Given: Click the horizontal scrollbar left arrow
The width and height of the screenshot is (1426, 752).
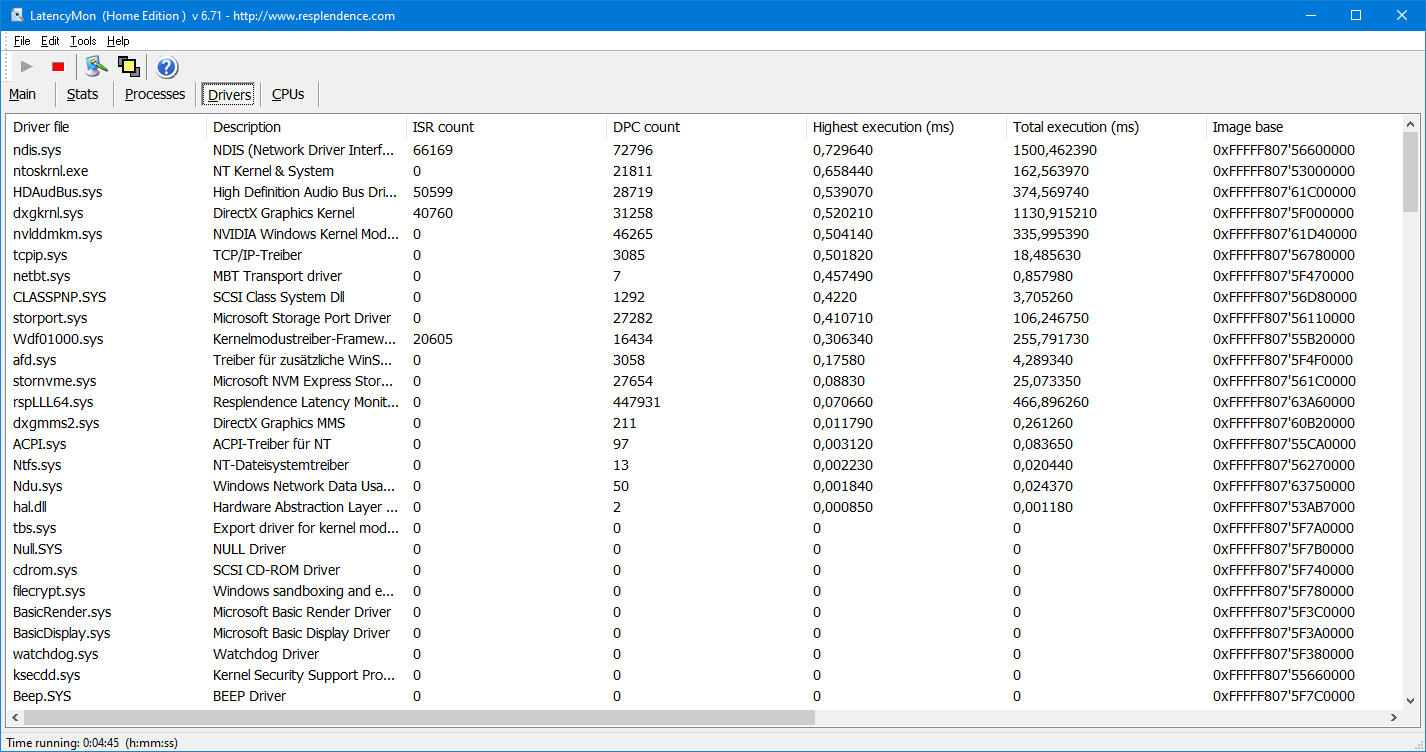Looking at the screenshot, I should pyautogui.click(x=15, y=718).
